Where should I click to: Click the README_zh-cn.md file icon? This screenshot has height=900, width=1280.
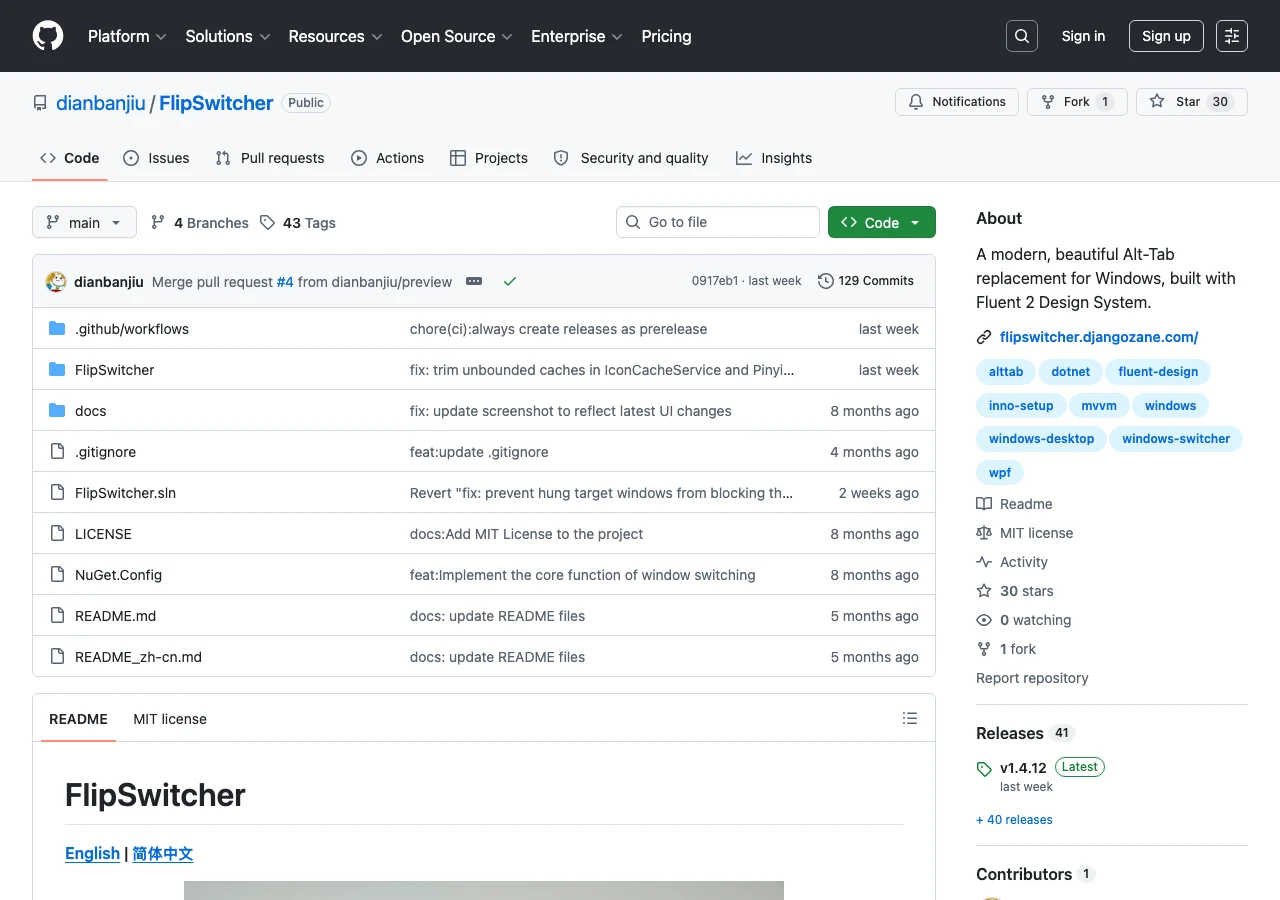click(x=57, y=657)
